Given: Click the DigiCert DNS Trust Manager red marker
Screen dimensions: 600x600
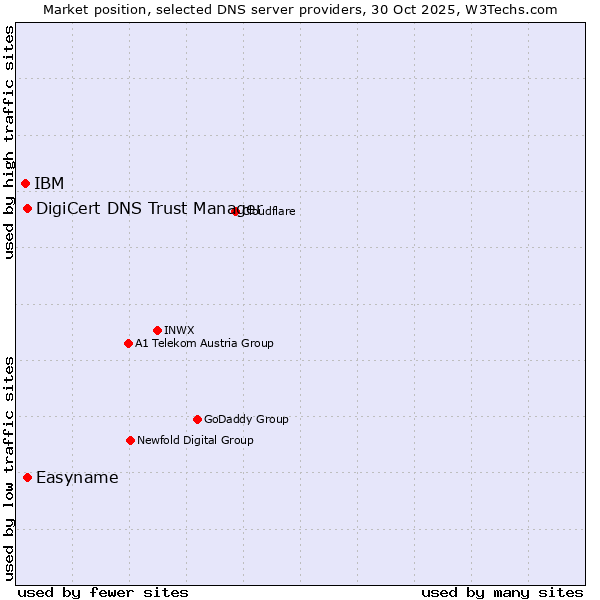Looking at the screenshot, I should [x=27, y=208].
